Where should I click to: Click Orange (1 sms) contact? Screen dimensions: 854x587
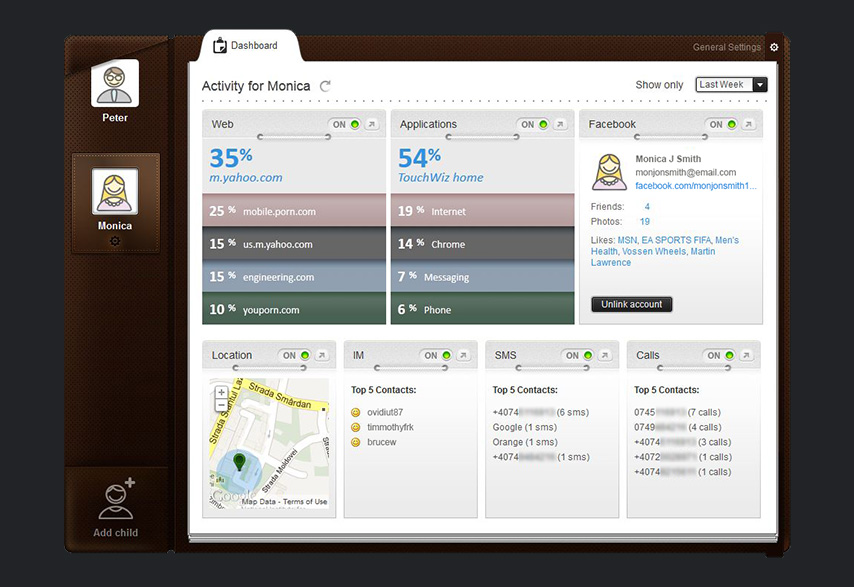525,442
